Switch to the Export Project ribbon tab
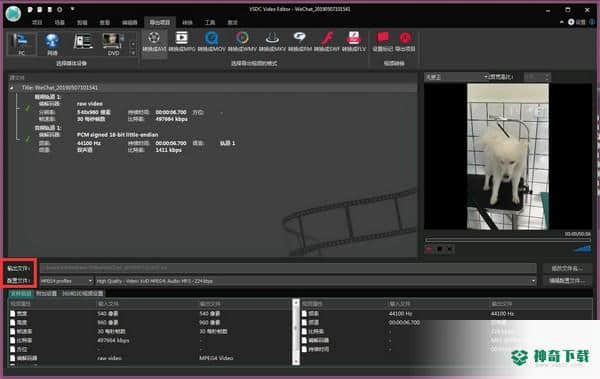 pos(160,22)
